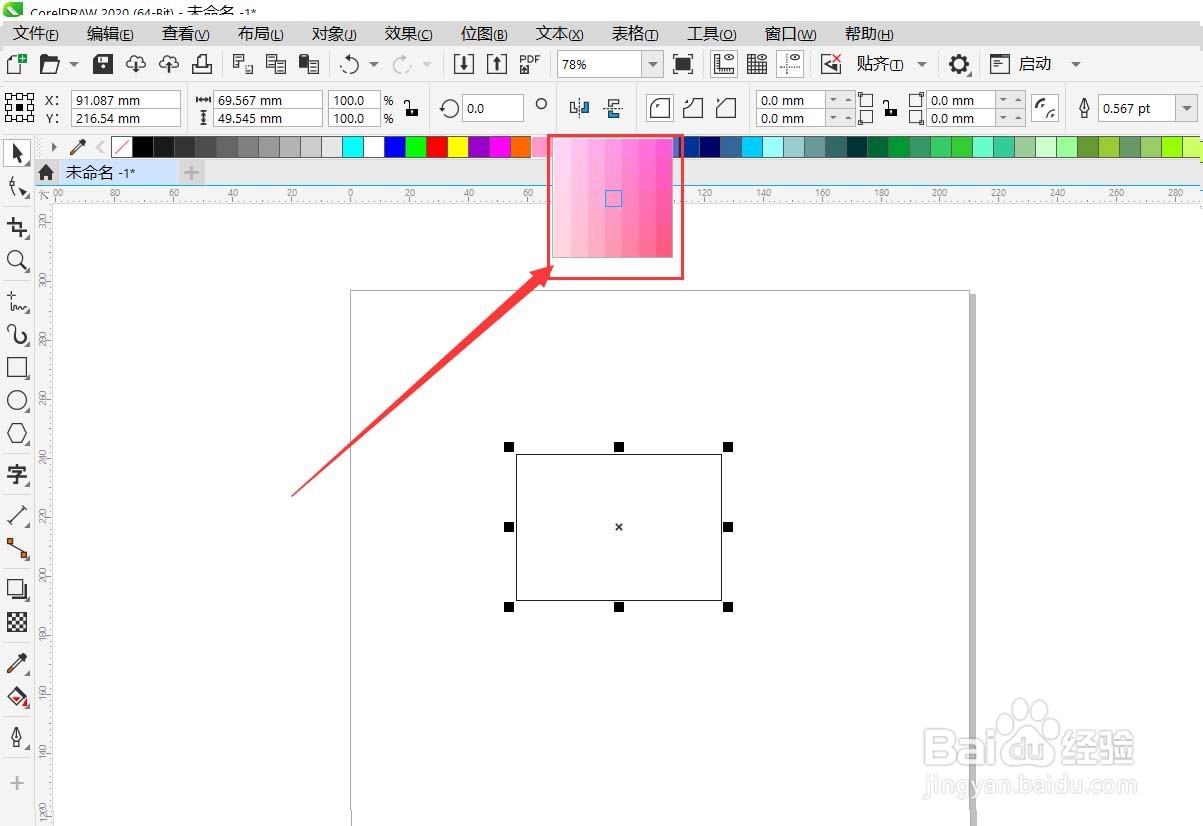
Task: Toggle the lock ratio padlock
Action: point(411,108)
